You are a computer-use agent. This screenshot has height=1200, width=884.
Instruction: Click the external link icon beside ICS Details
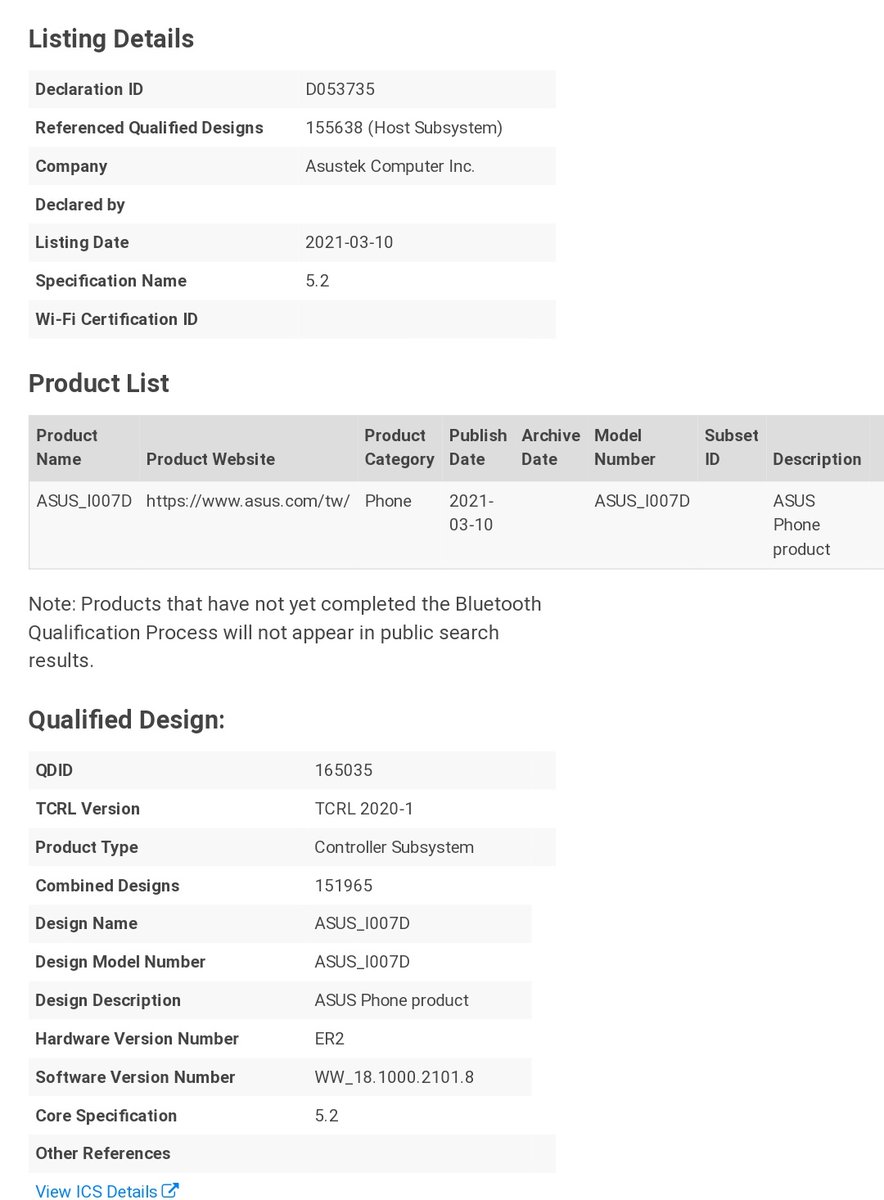coord(171,1190)
